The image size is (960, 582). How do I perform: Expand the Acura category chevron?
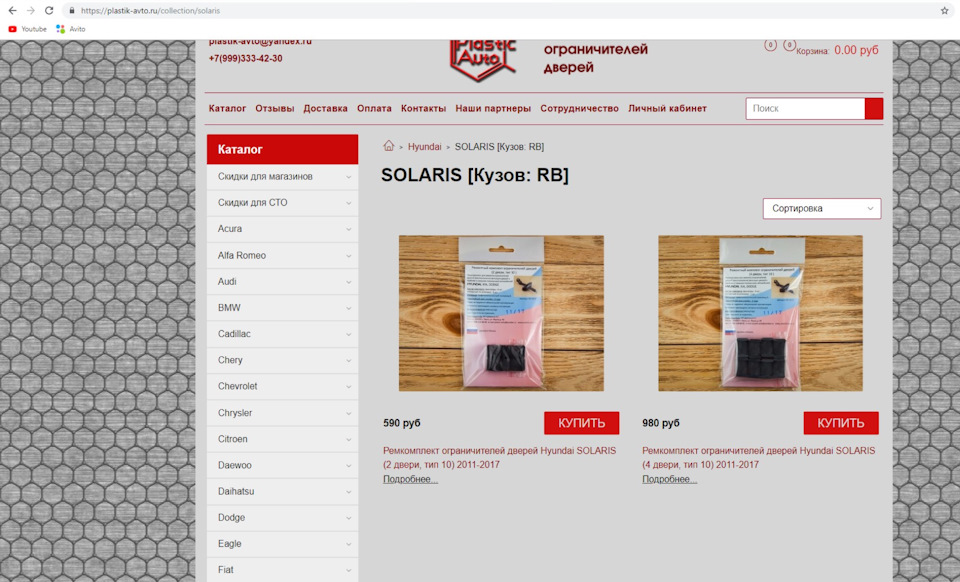(x=348, y=229)
